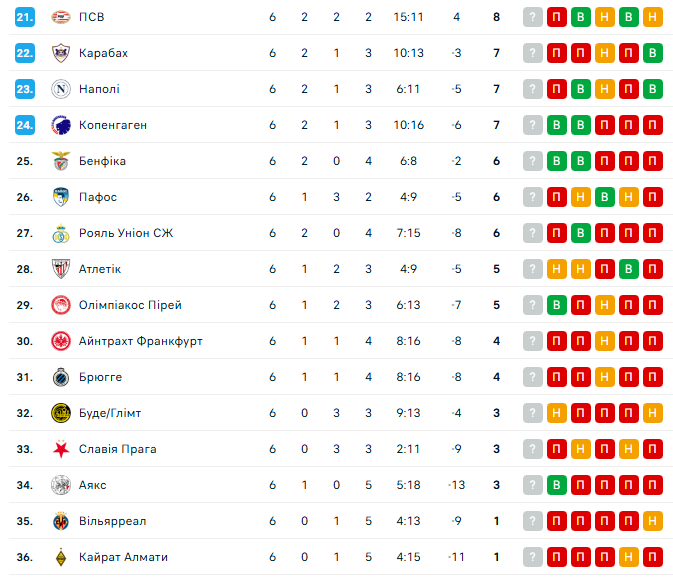Image resolution: width=673 pixels, height=581 pixels.
Task: Click the PSV club logo
Action: [60, 17]
